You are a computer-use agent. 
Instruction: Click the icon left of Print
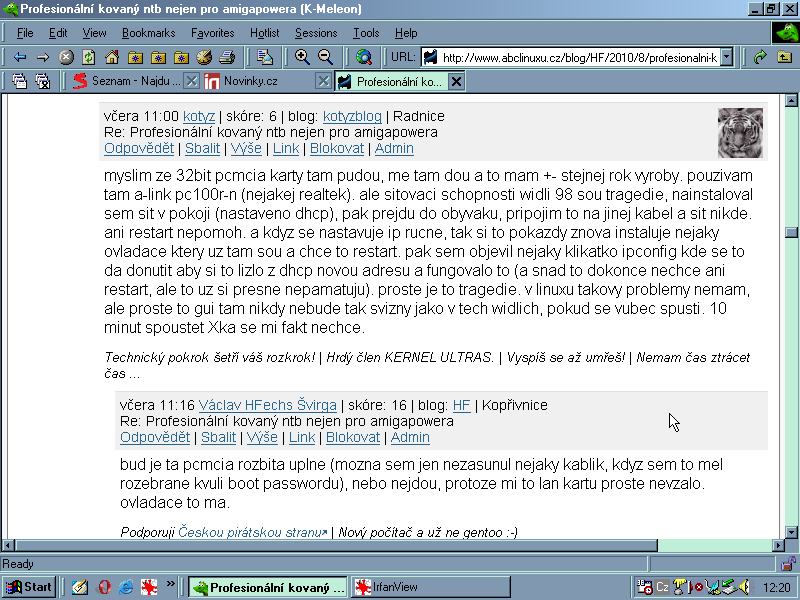pyautogui.click(x=204, y=57)
